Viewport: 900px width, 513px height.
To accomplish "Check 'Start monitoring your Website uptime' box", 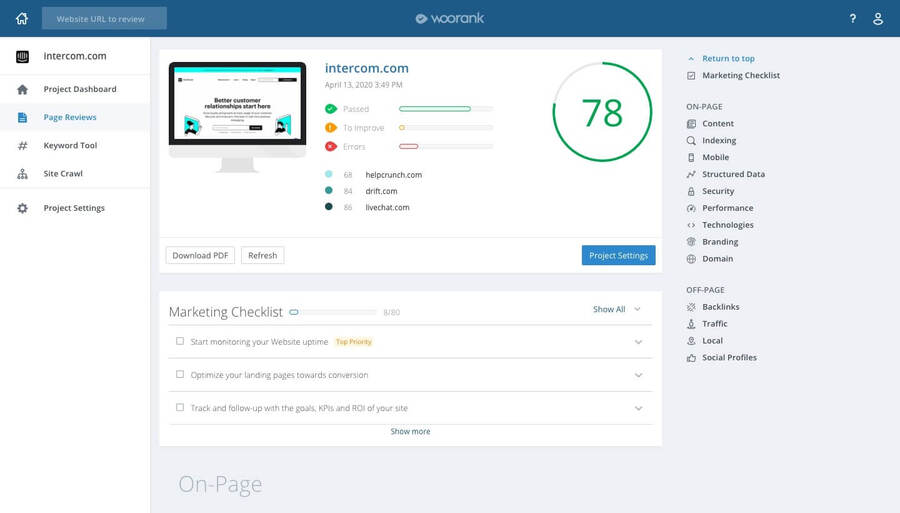I will tap(180, 341).
